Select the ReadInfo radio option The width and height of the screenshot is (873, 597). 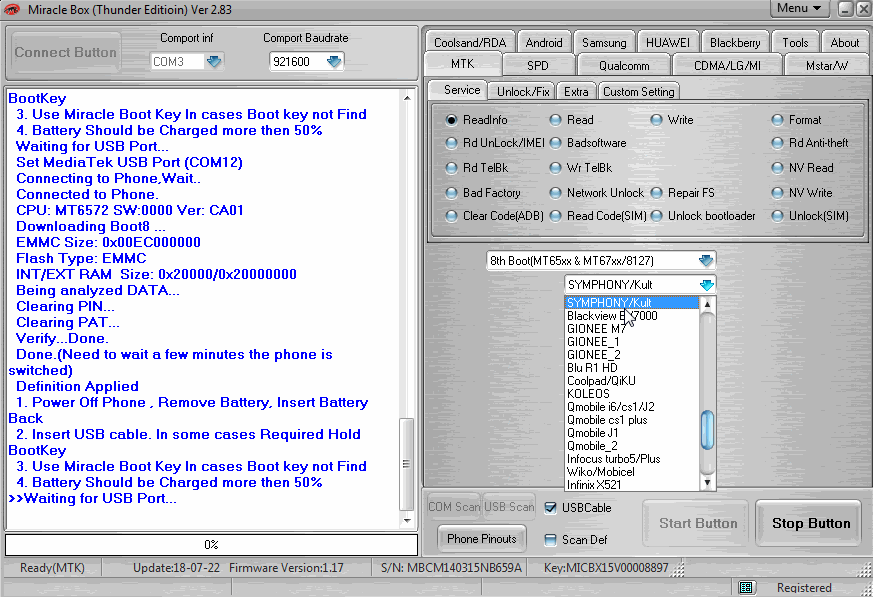click(x=452, y=120)
